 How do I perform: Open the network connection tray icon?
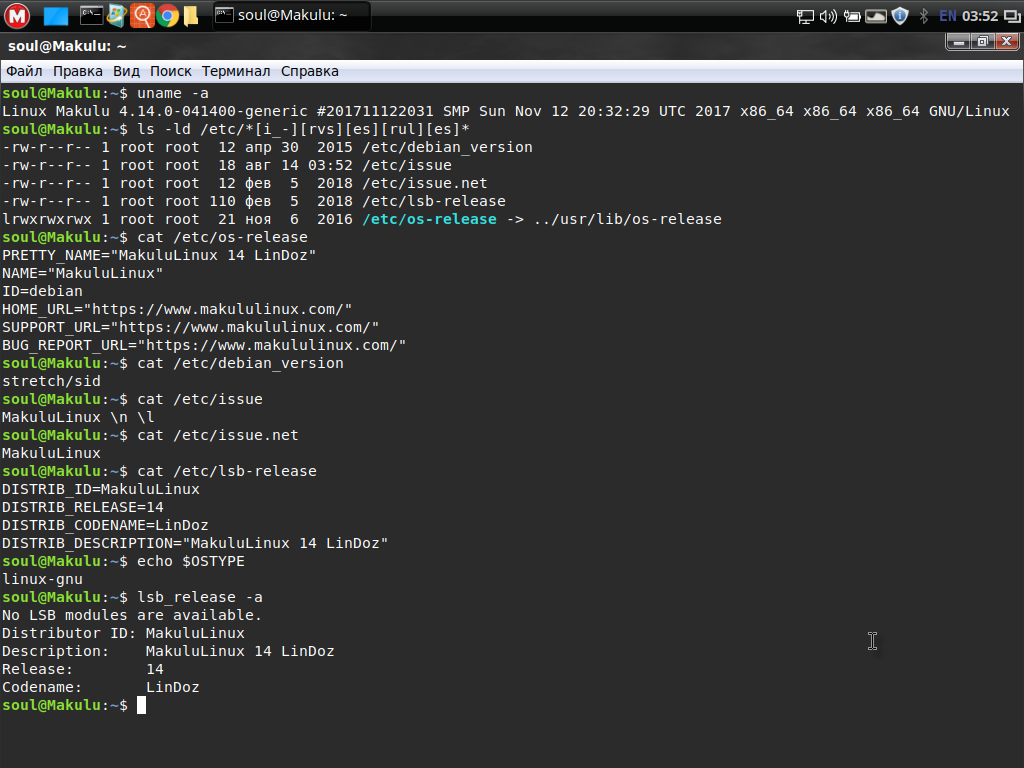(805, 16)
